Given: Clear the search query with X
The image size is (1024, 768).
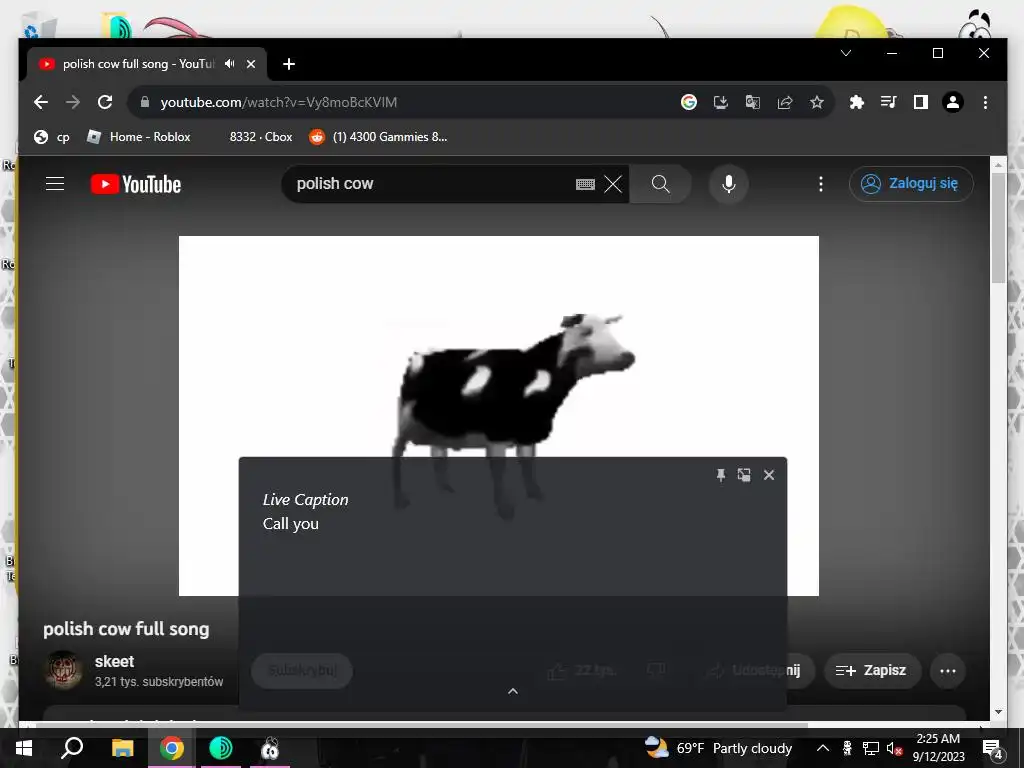Looking at the screenshot, I should point(613,184).
